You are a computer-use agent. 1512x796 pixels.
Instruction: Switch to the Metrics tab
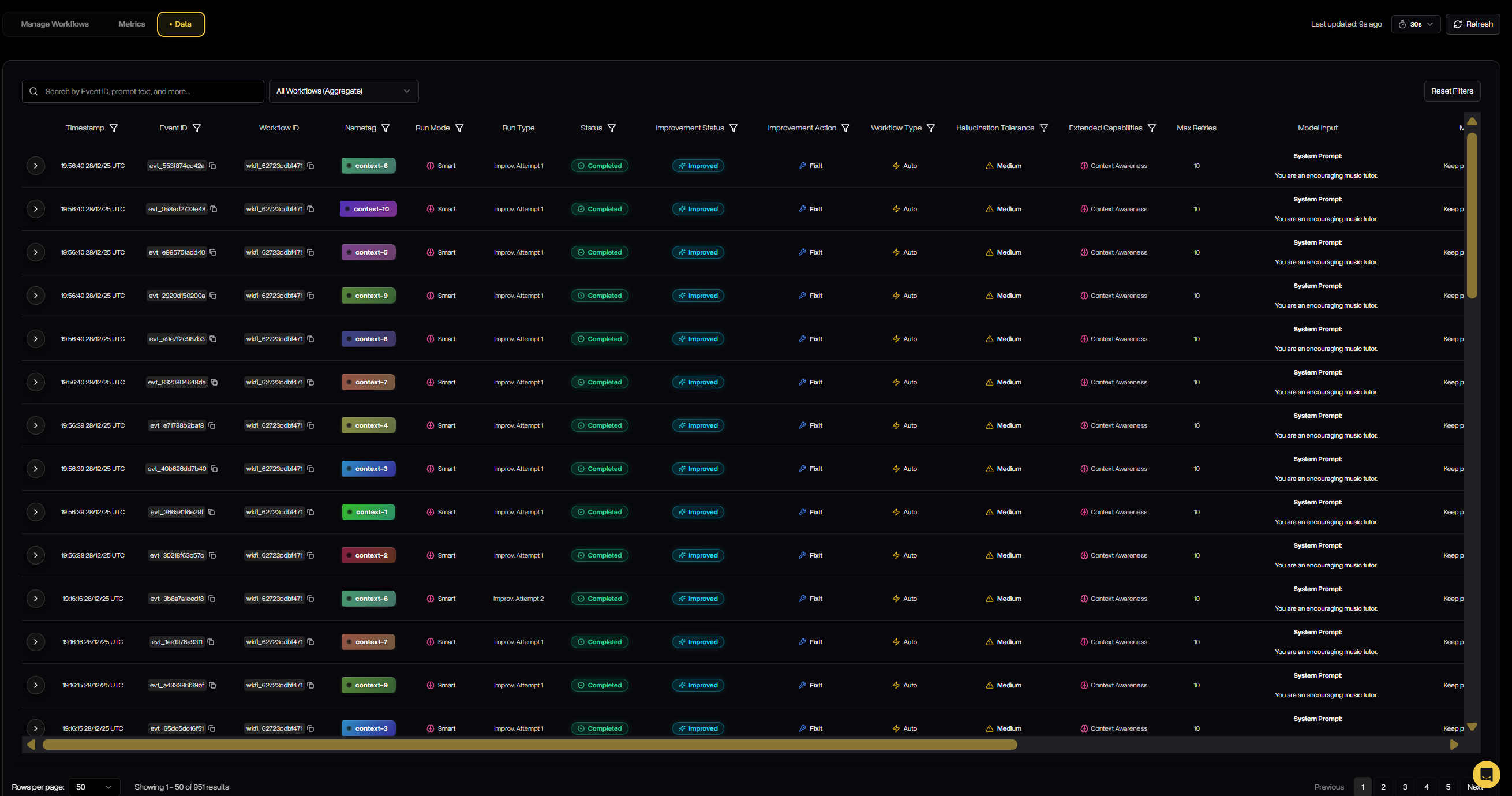point(132,24)
